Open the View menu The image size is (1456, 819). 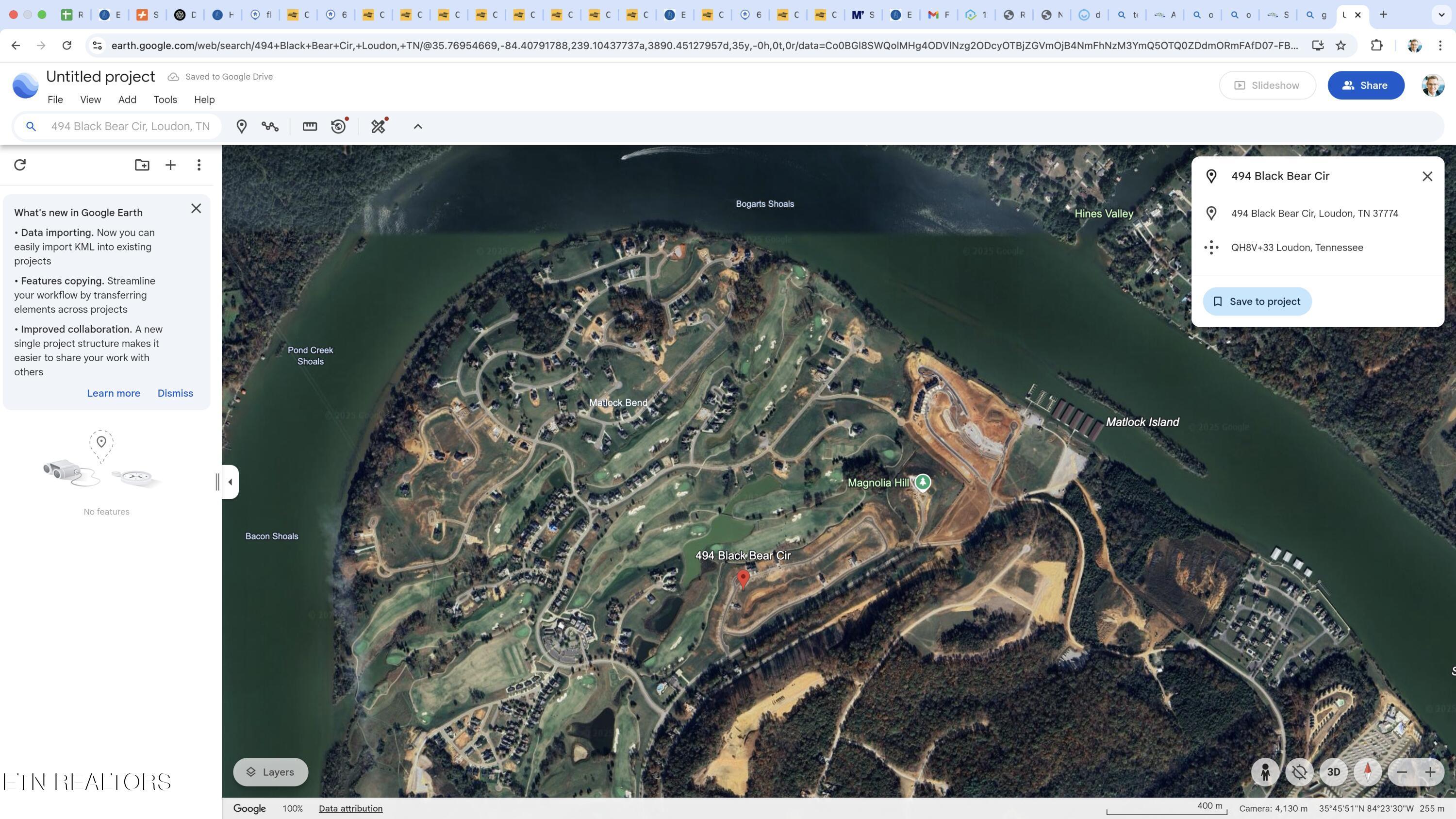[x=90, y=100]
